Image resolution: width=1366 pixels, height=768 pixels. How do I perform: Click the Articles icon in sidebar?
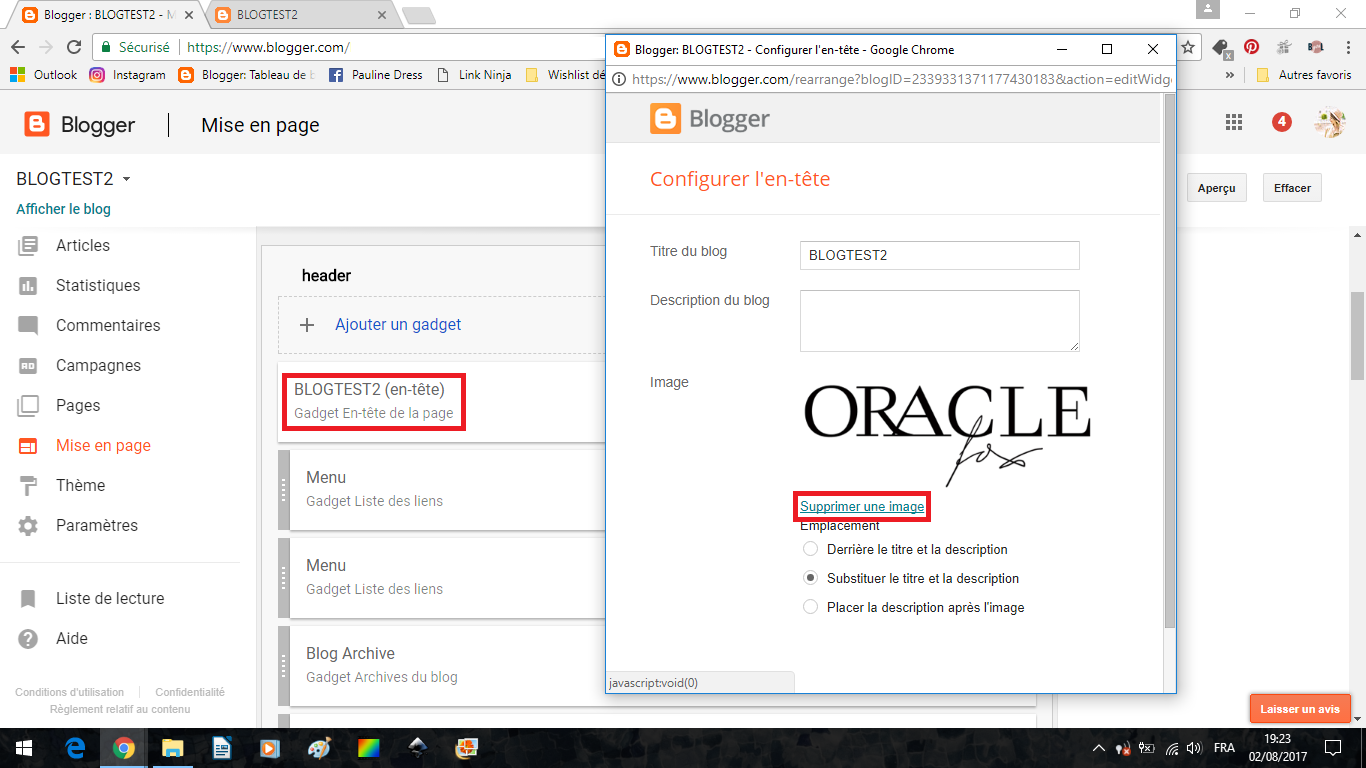click(28, 245)
